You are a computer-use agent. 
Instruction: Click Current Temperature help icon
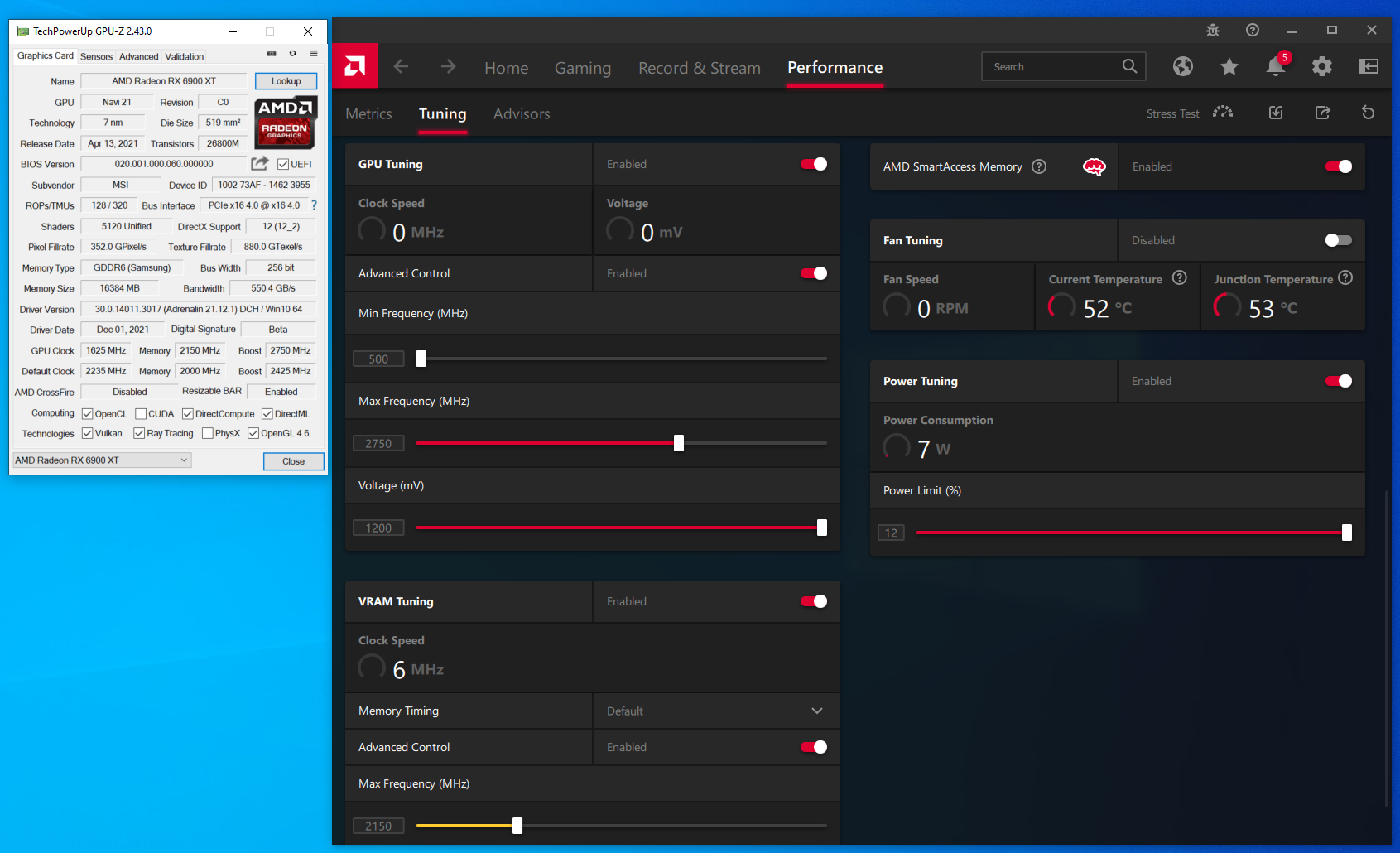[x=1180, y=278]
